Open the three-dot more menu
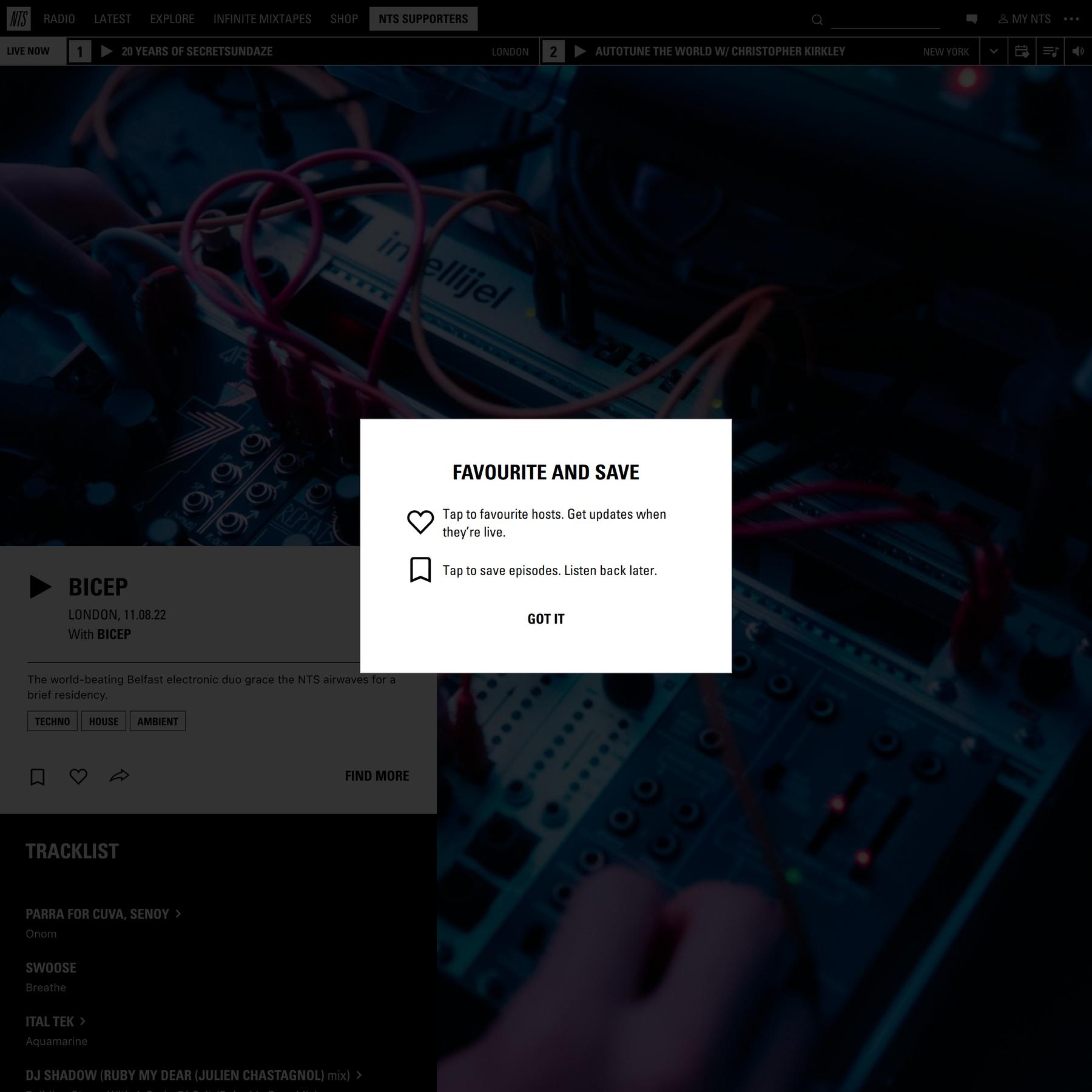Image resolution: width=1092 pixels, height=1092 pixels. pos(1071,19)
